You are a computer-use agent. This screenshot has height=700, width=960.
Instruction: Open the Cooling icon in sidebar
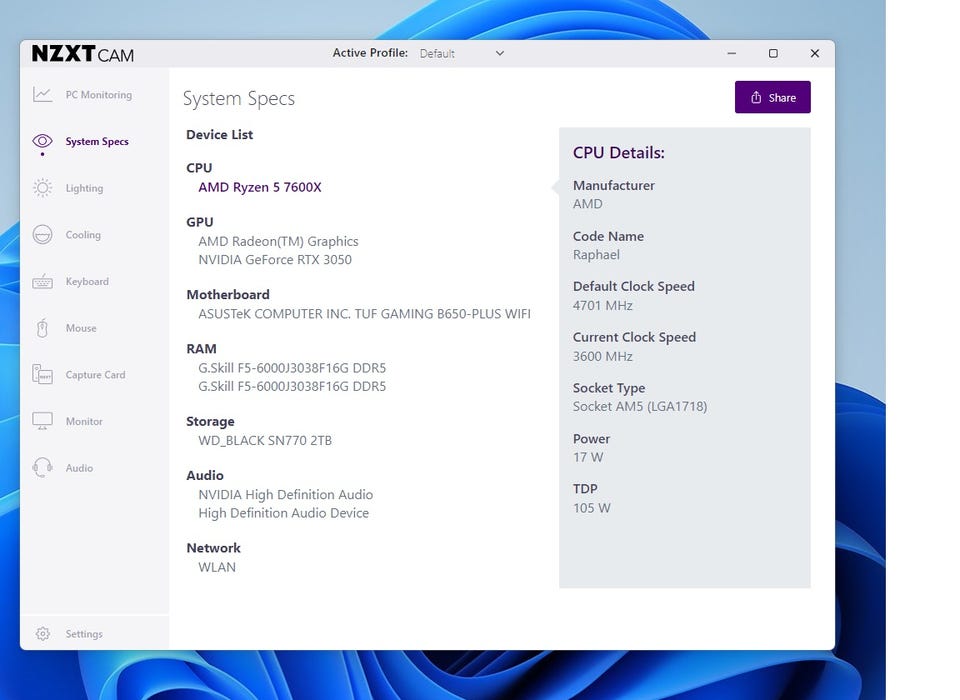click(x=42, y=235)
